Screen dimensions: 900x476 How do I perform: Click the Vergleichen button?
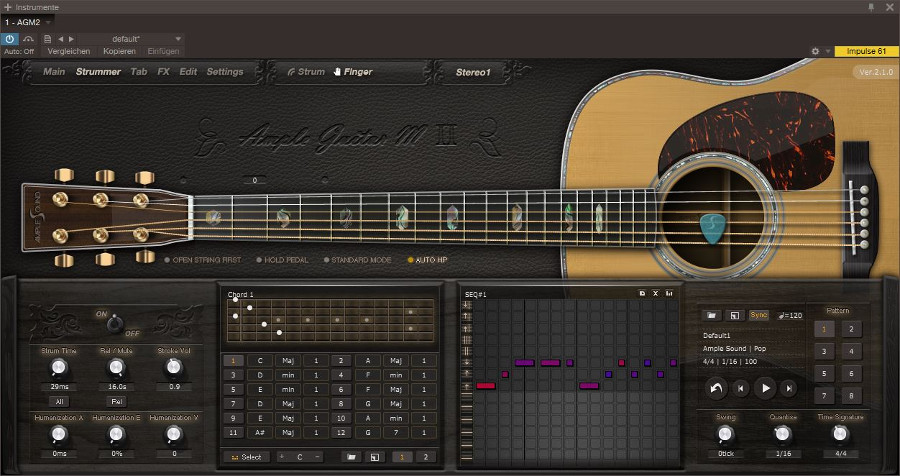69,51
